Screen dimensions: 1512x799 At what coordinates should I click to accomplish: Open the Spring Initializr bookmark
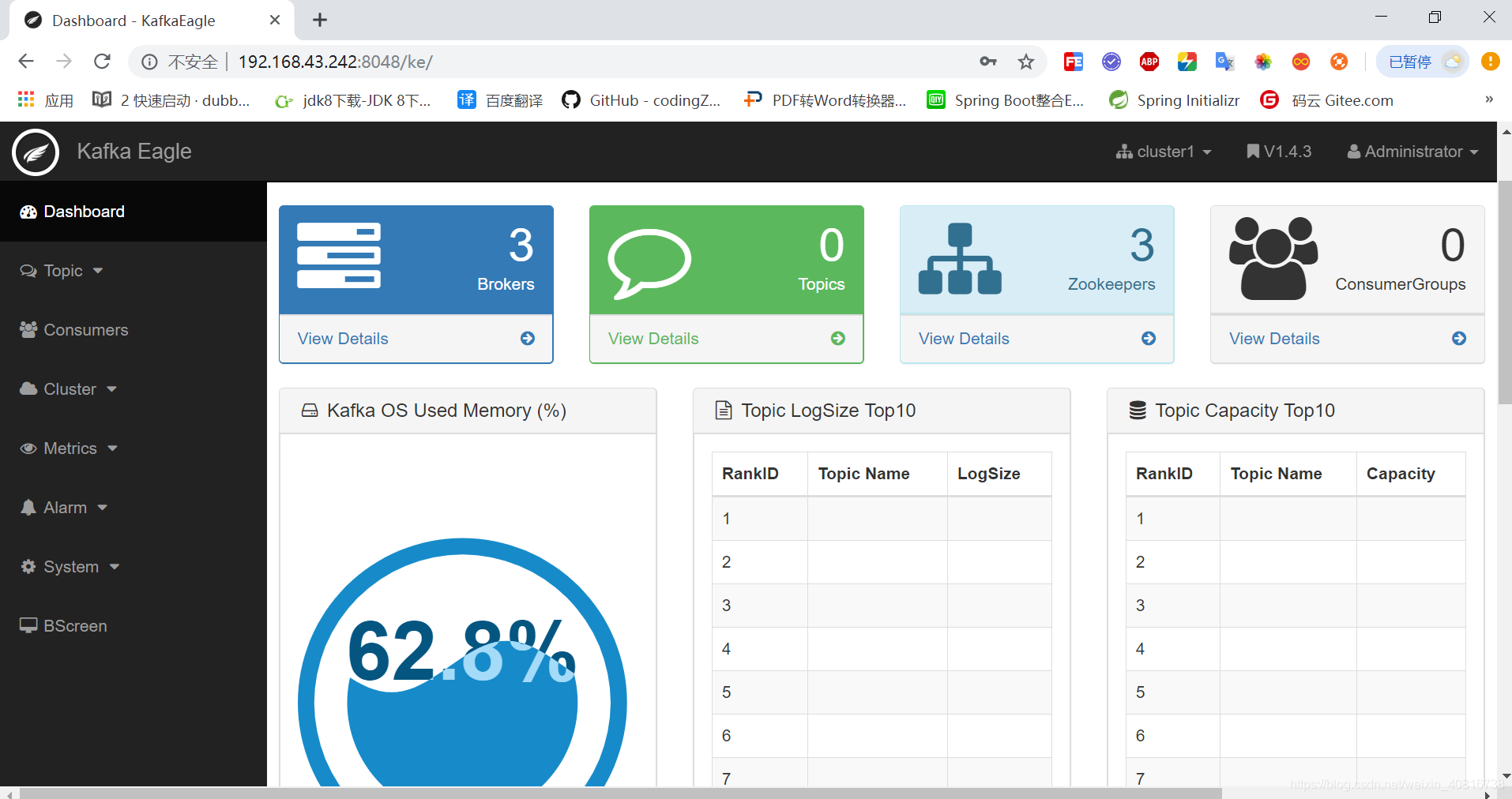click(1174, 100)
